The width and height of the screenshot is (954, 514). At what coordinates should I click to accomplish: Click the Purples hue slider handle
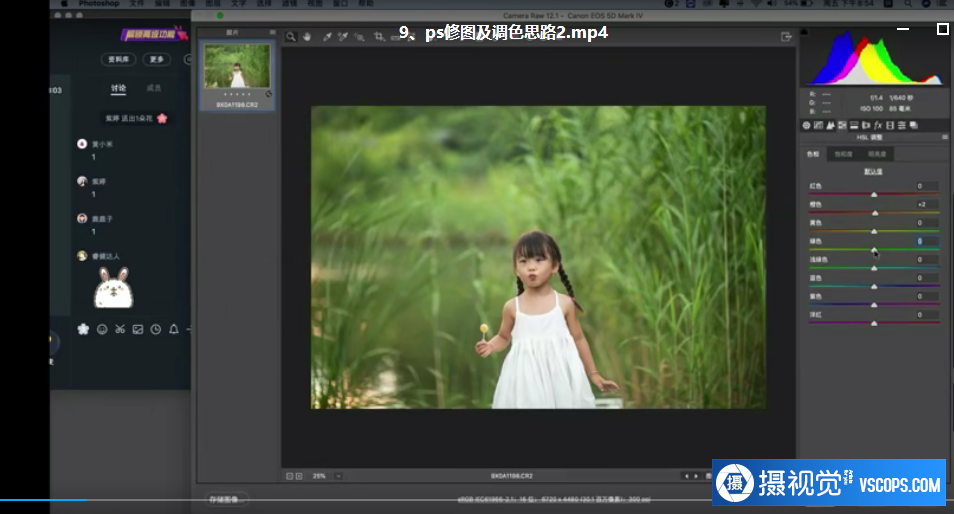pyautogui.click(x=874, y=305)
